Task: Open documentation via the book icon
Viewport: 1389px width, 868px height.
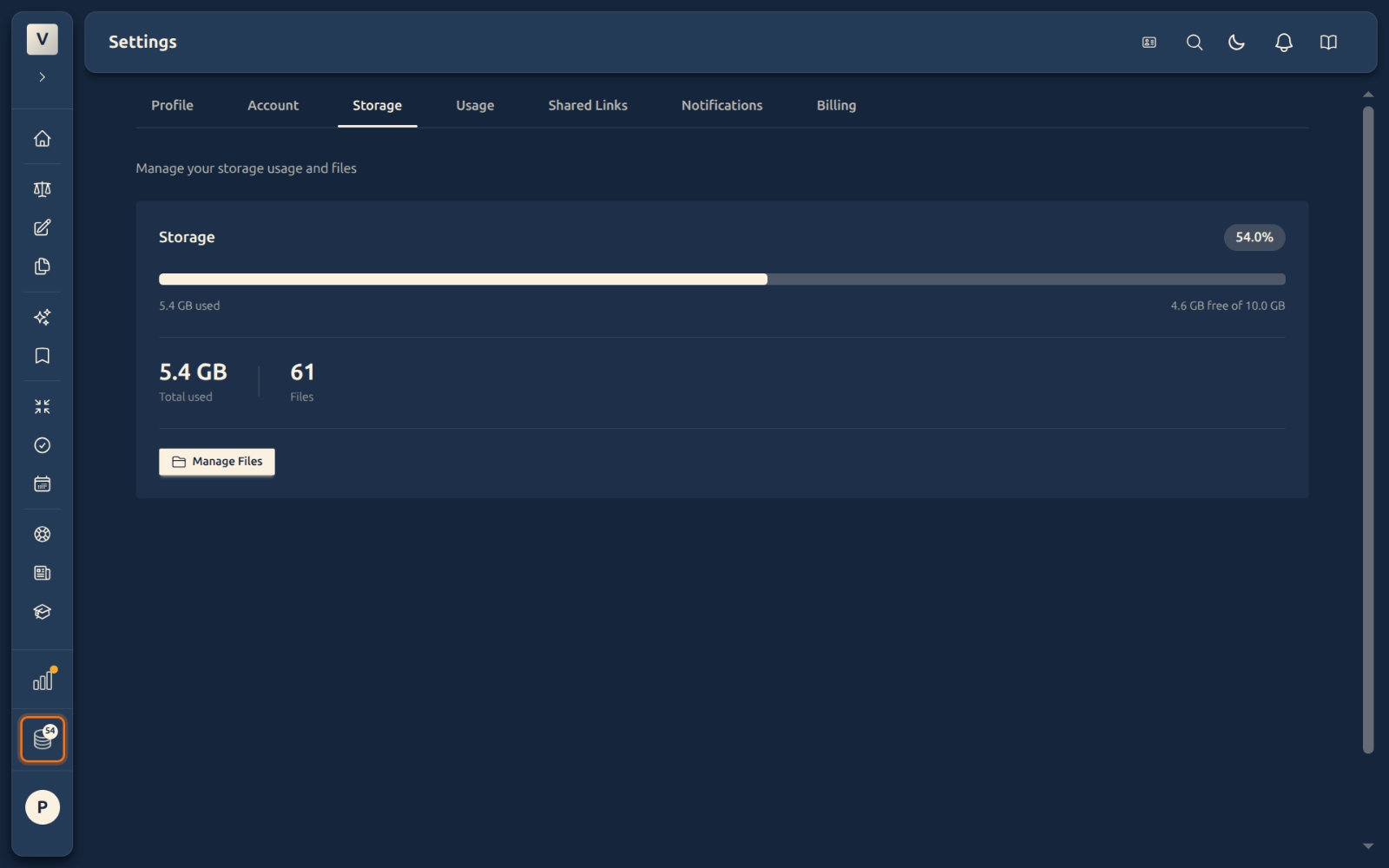Action: pos(1328,43)
